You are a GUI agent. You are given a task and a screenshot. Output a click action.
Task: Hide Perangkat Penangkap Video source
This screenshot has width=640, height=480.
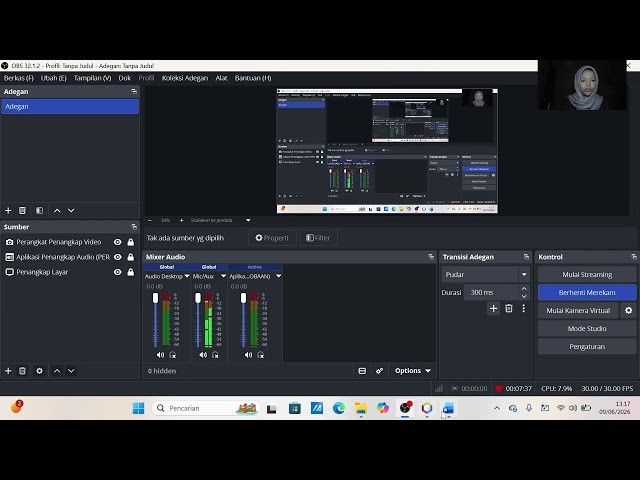click(118, 242)
